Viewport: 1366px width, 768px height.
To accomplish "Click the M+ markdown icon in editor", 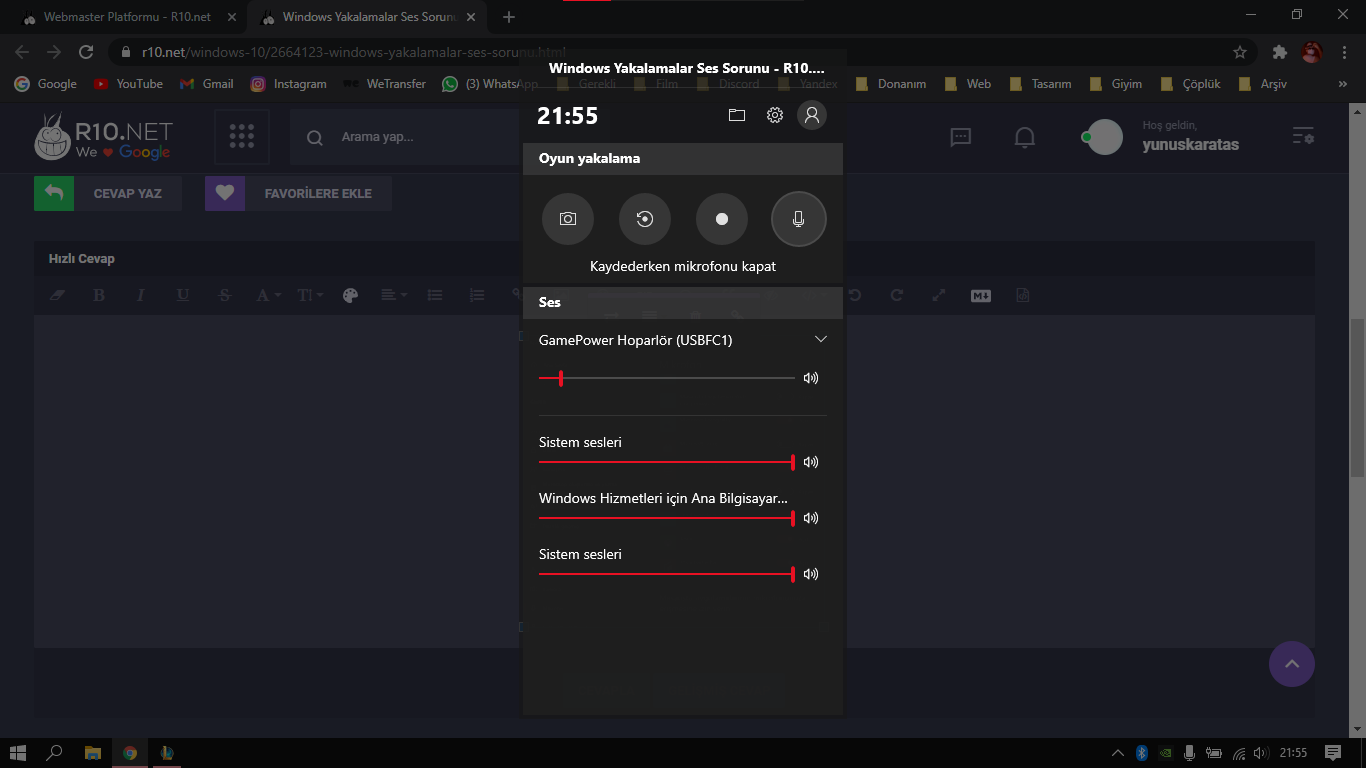I will 981,295.
